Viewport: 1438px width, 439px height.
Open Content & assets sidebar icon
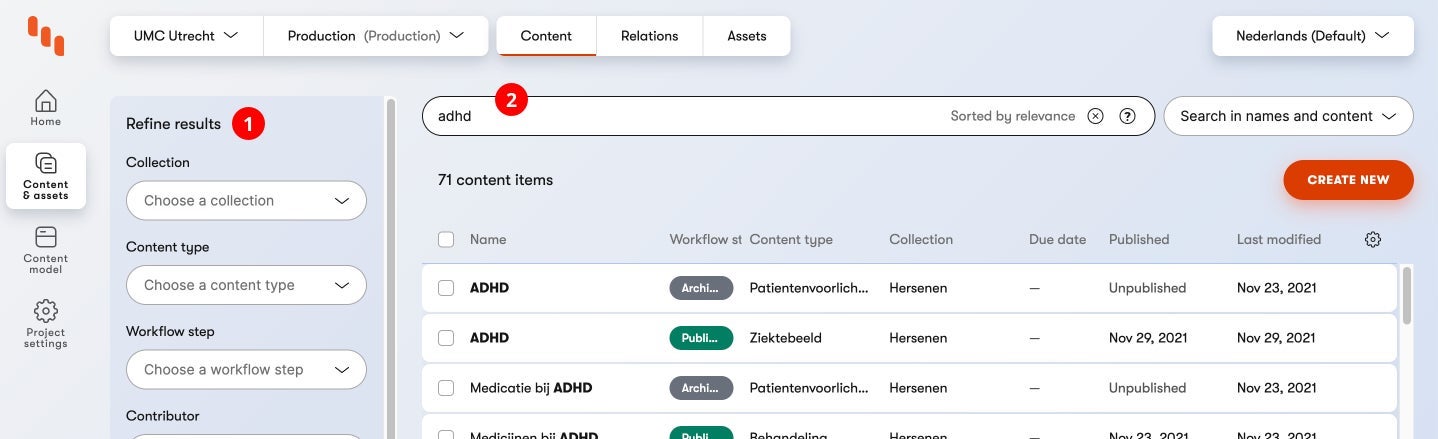click(46, 175)
